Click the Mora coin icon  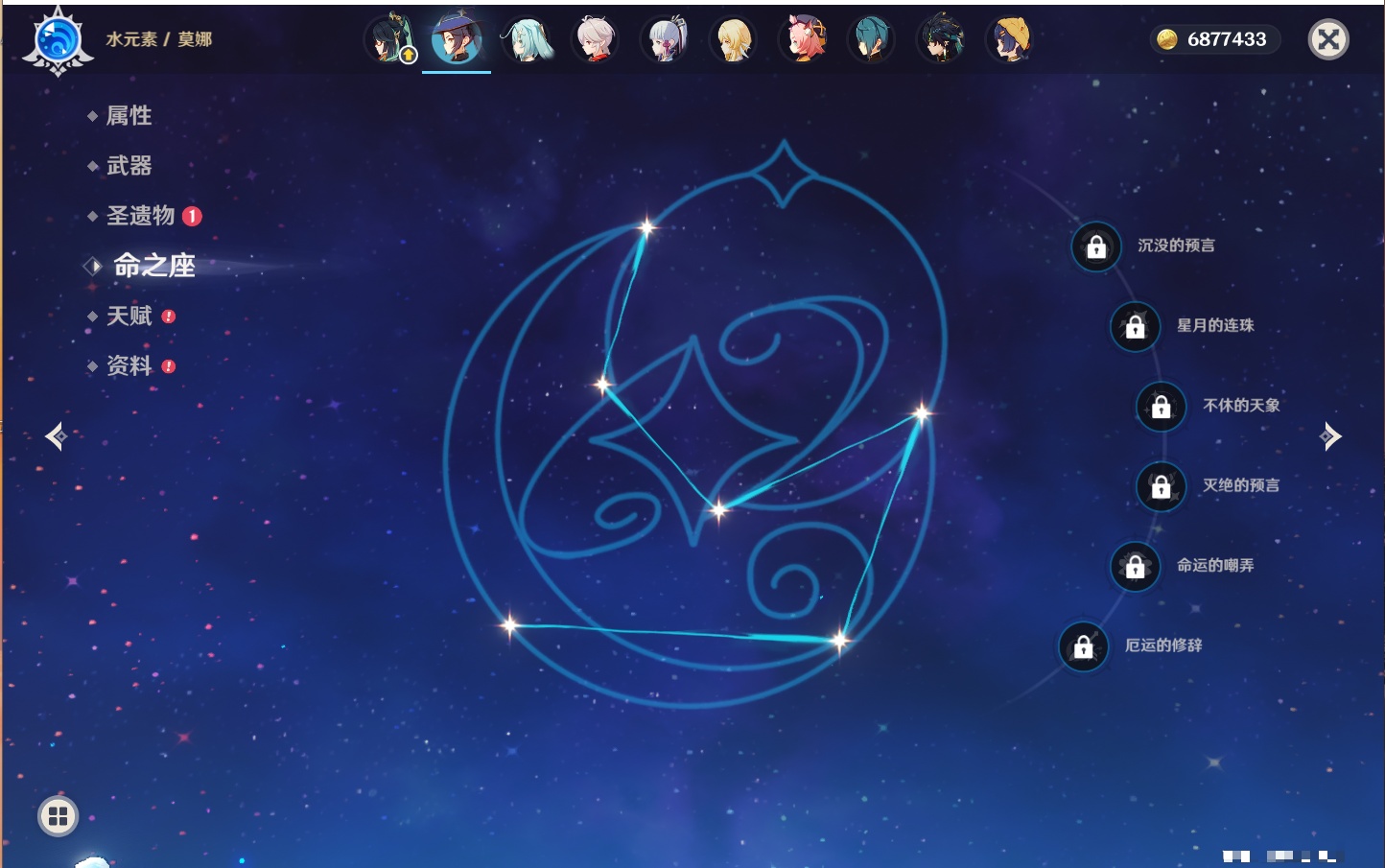coord(1166,39)
